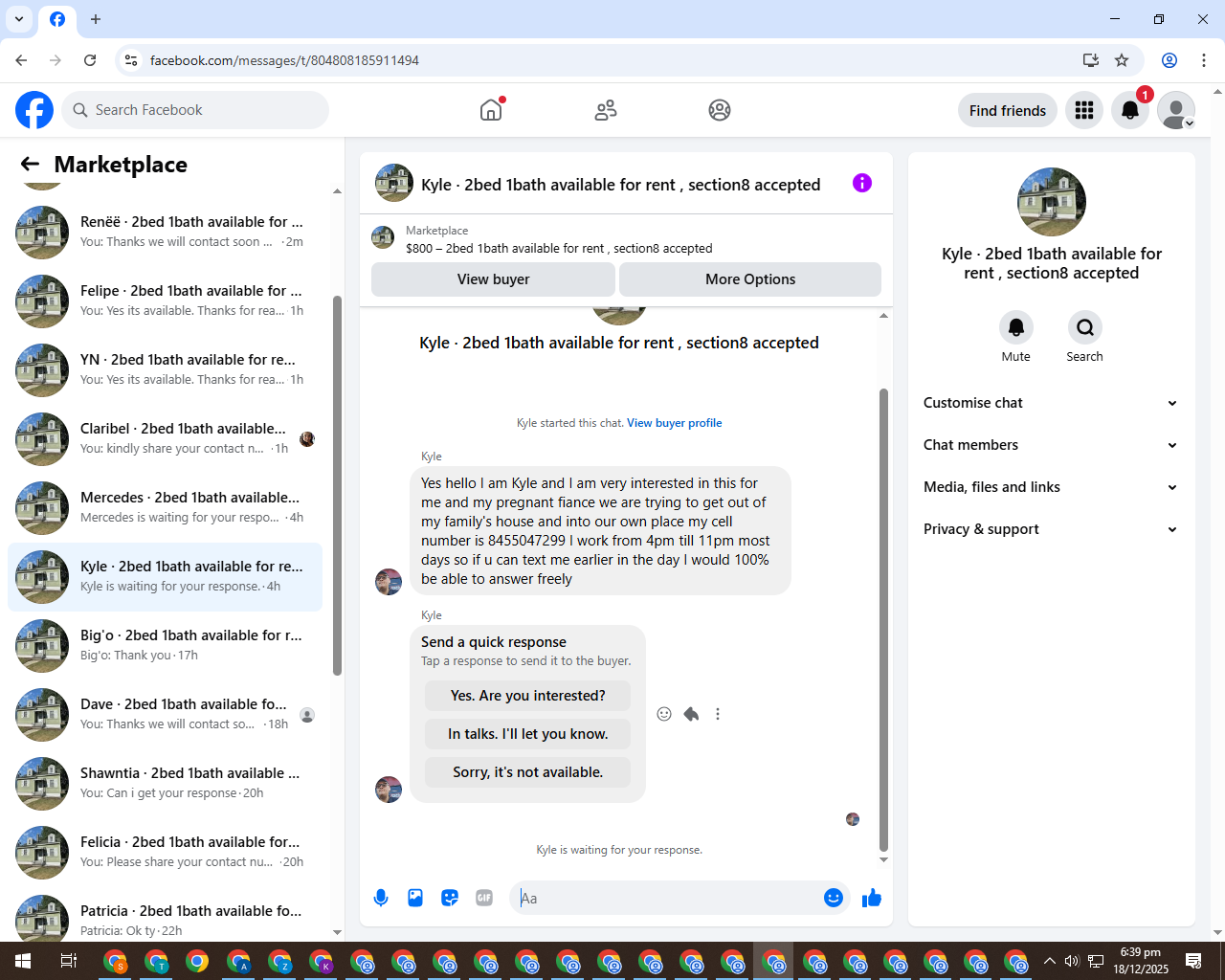Screen dimensions: 1225x980
Task: Open the Friends icon in top navigation
Action: coord(606,110)
